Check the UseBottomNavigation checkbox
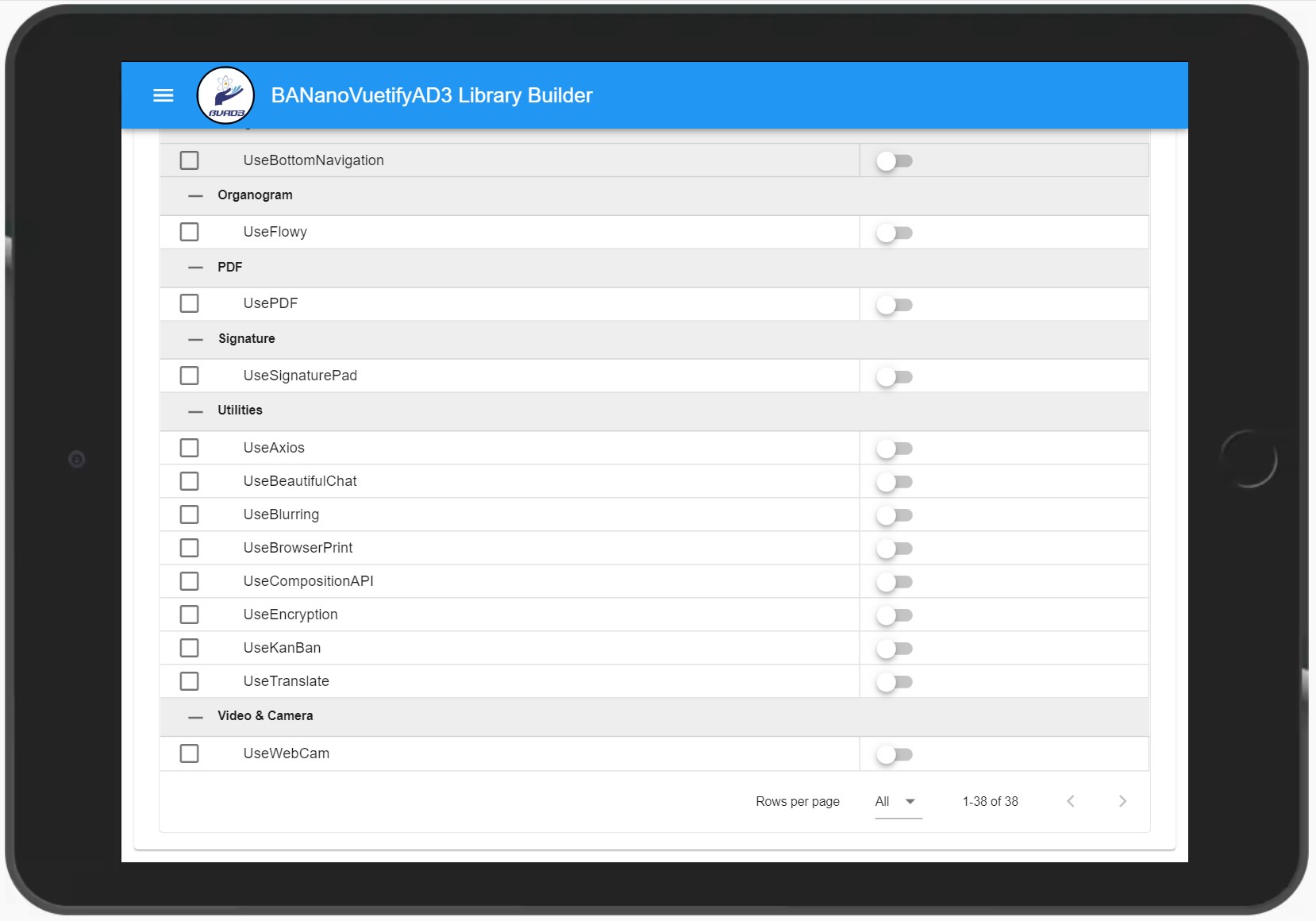The height and width of the screenshot is (921, 1316). pyautogui.click(x=190, y=160)
